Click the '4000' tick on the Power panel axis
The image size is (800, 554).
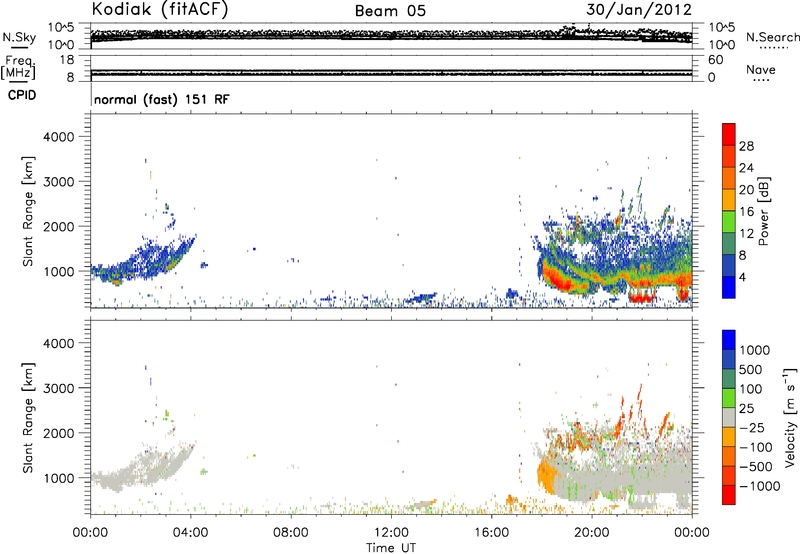click(x=59, y=137)
